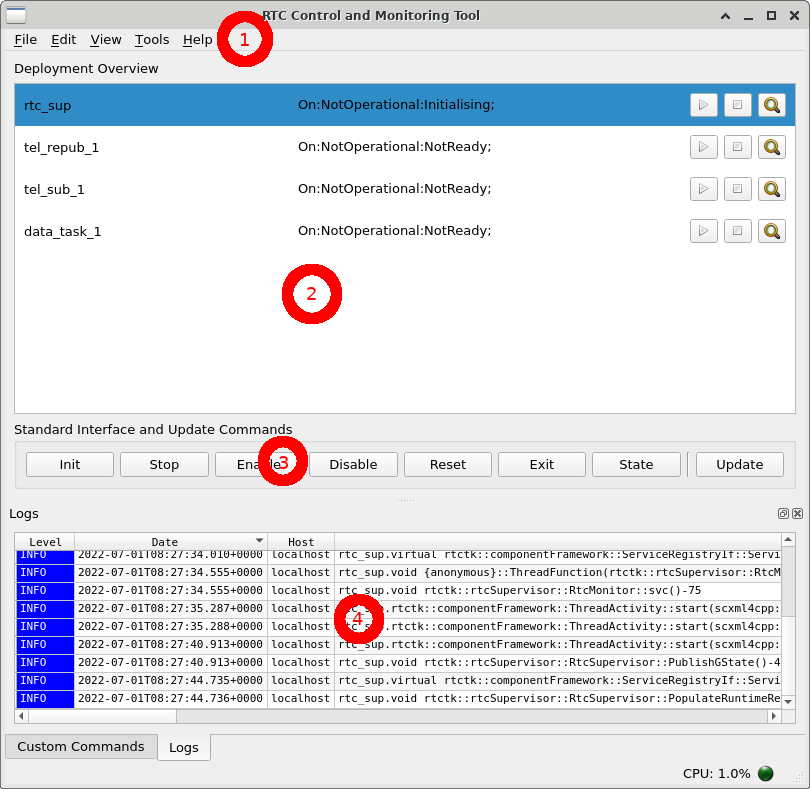
Task: Click the Host column header in Logs
Action: 300,542
